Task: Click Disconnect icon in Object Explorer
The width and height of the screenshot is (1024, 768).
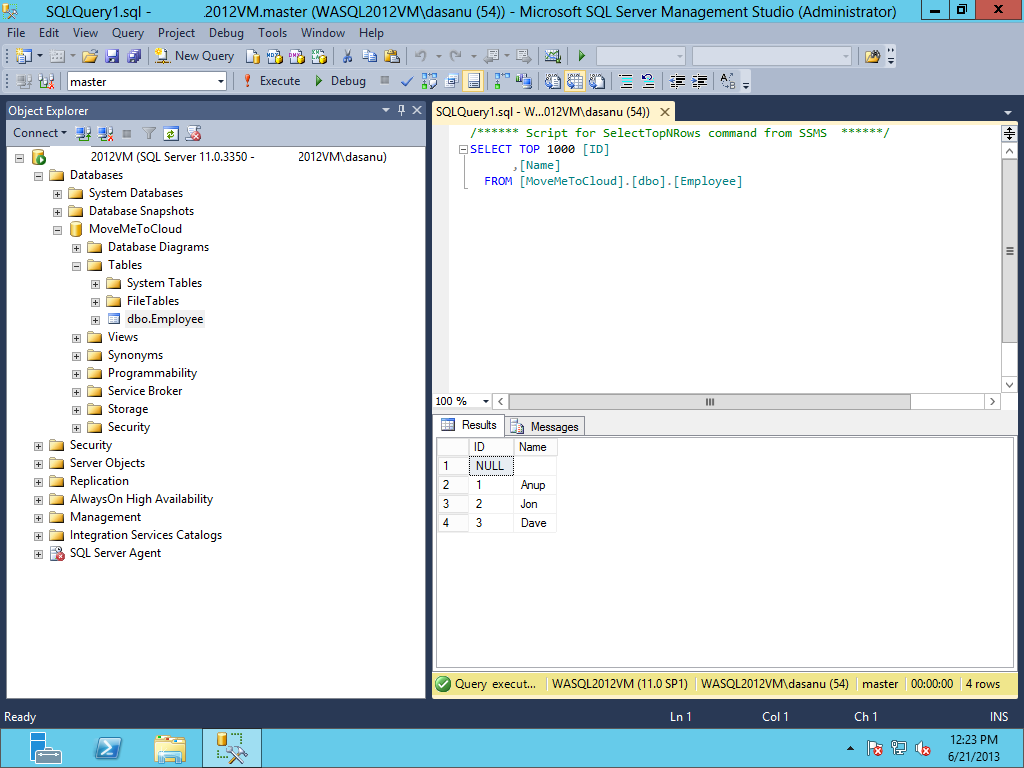Action: click(x=105, y=133)
